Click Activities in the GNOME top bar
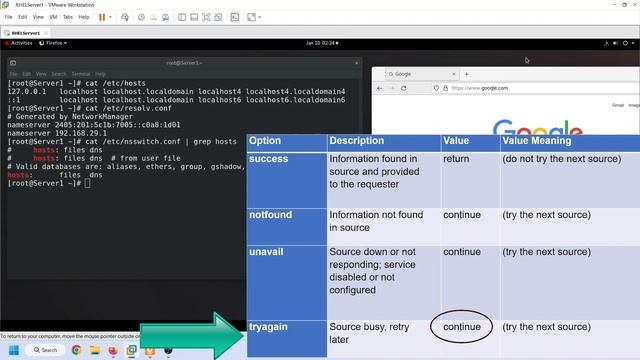This screenshot has height=360, width=640. (19, 43)
